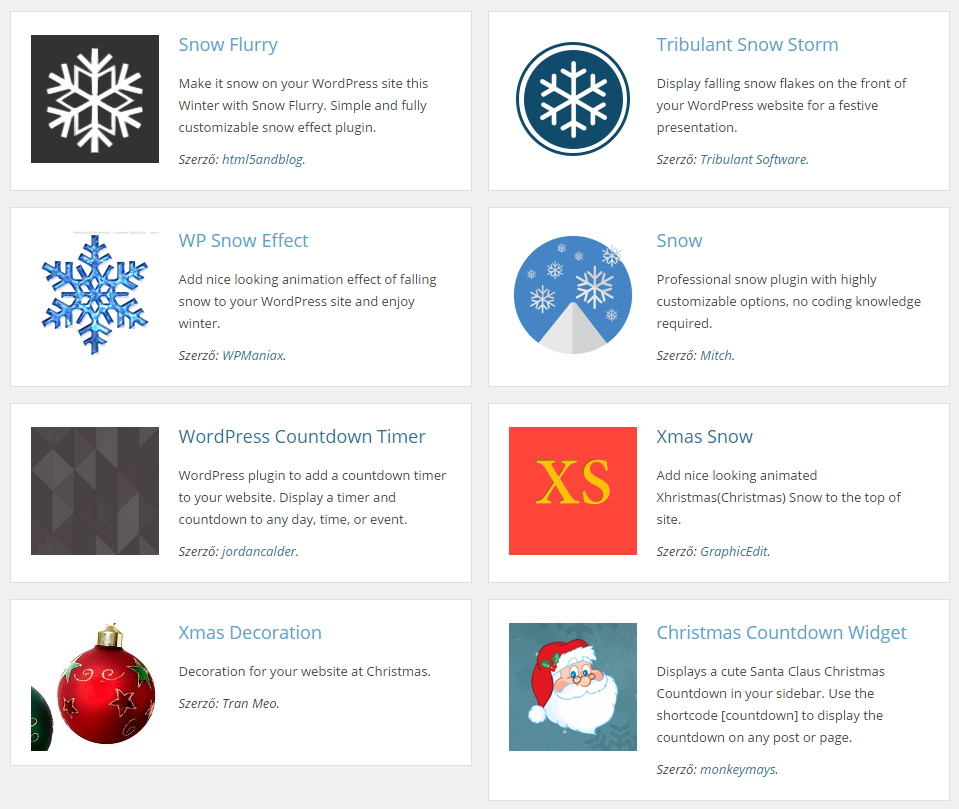Open the Xmas Decoration title link
The width and height of the screenshot is (959, 809).
(x=250, y=633)
